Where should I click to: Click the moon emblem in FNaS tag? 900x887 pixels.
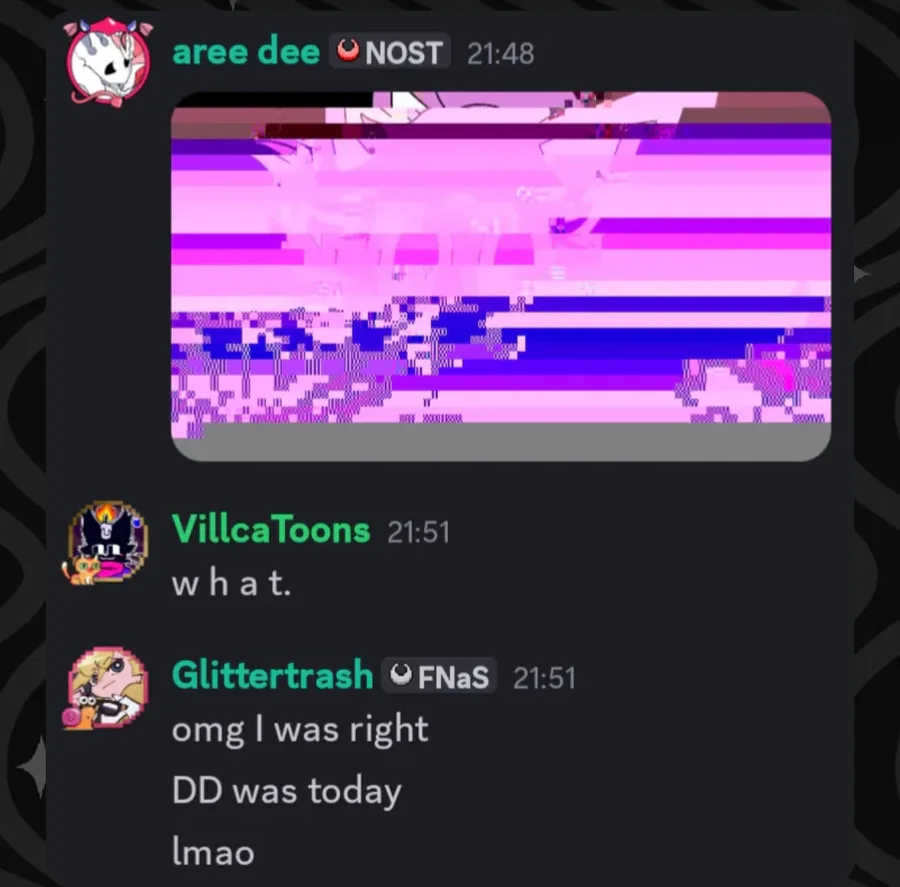click(401, 675)
